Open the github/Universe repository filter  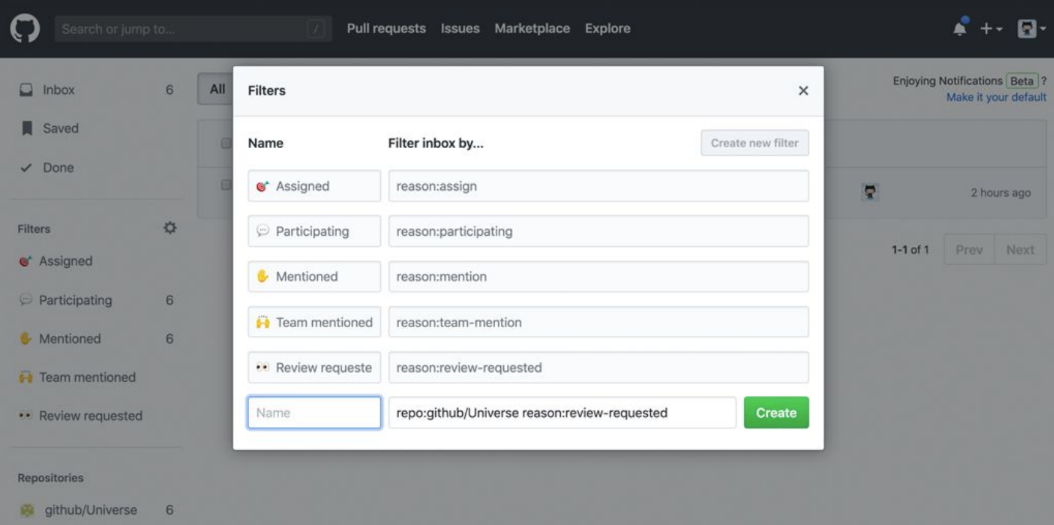point(90,510)
